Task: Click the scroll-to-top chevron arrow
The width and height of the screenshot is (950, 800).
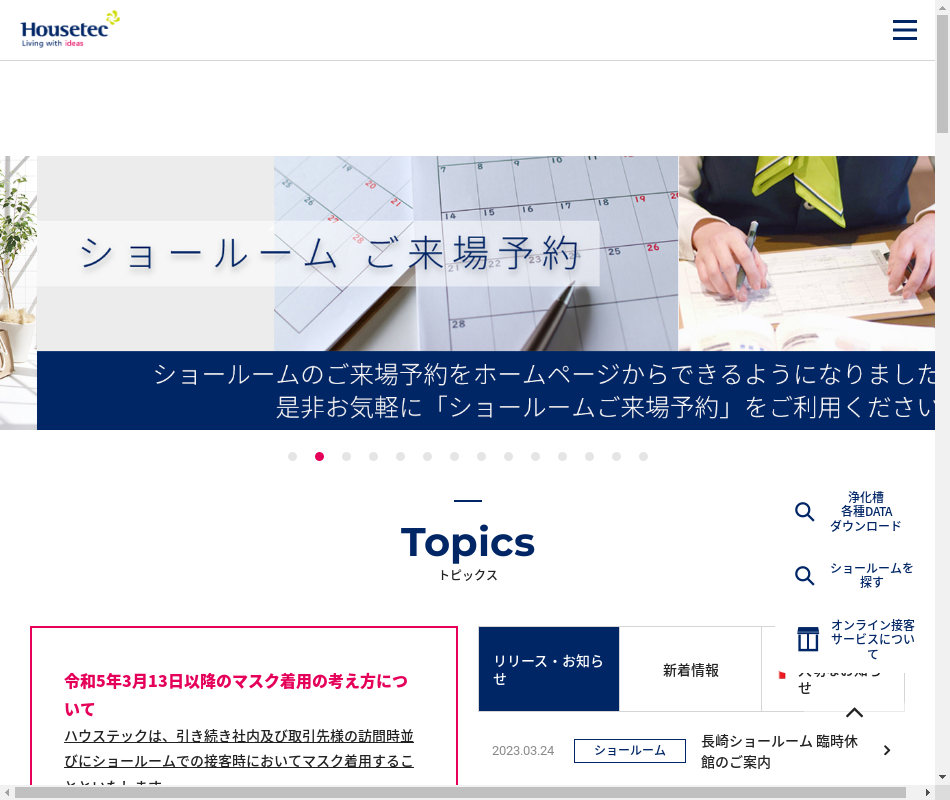Action: point(854,713)
